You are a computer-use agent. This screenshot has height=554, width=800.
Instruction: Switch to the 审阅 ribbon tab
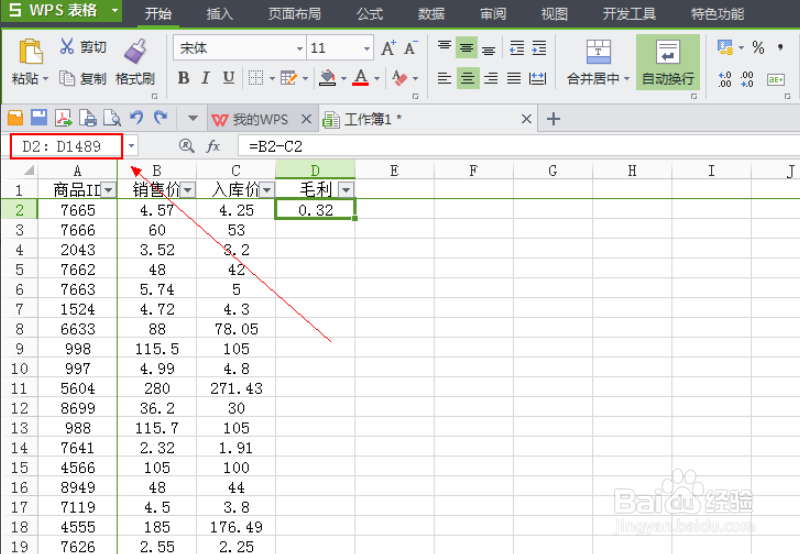click(493, 13)
